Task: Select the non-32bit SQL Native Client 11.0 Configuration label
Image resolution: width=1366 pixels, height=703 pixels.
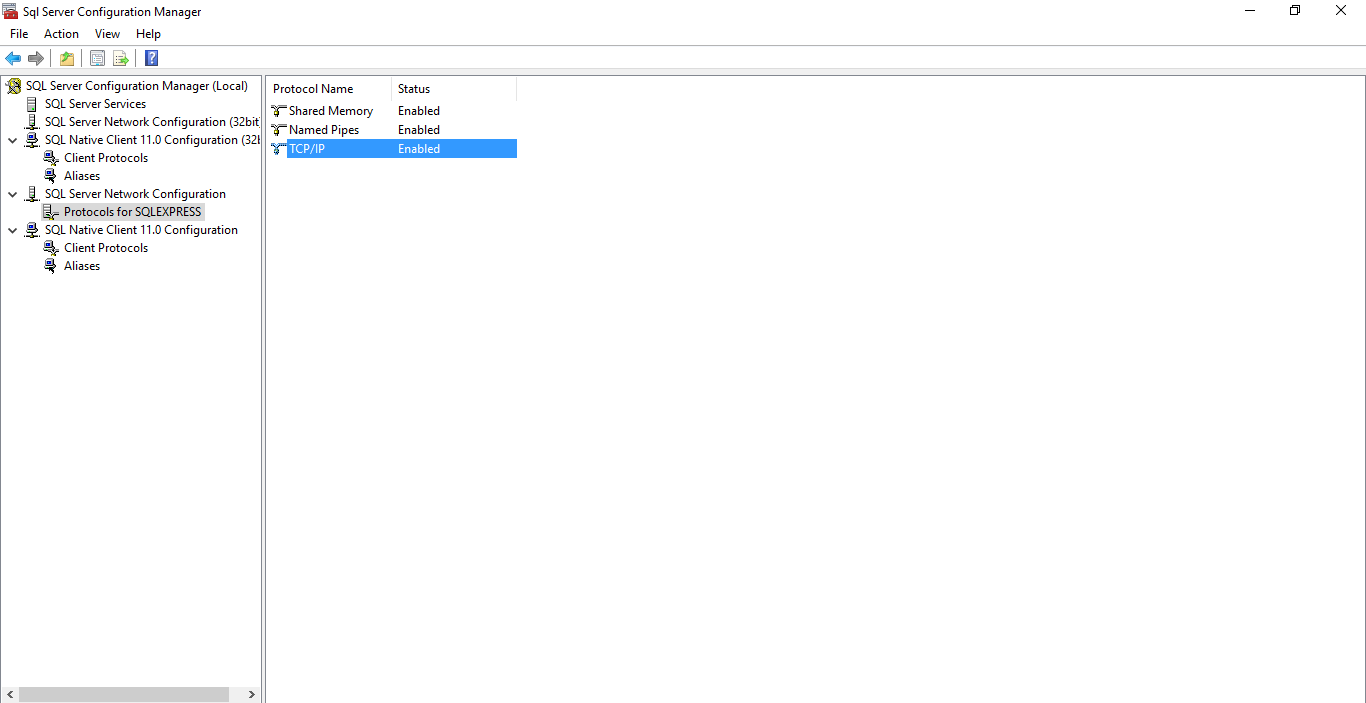Action: (x=141, y=230)
